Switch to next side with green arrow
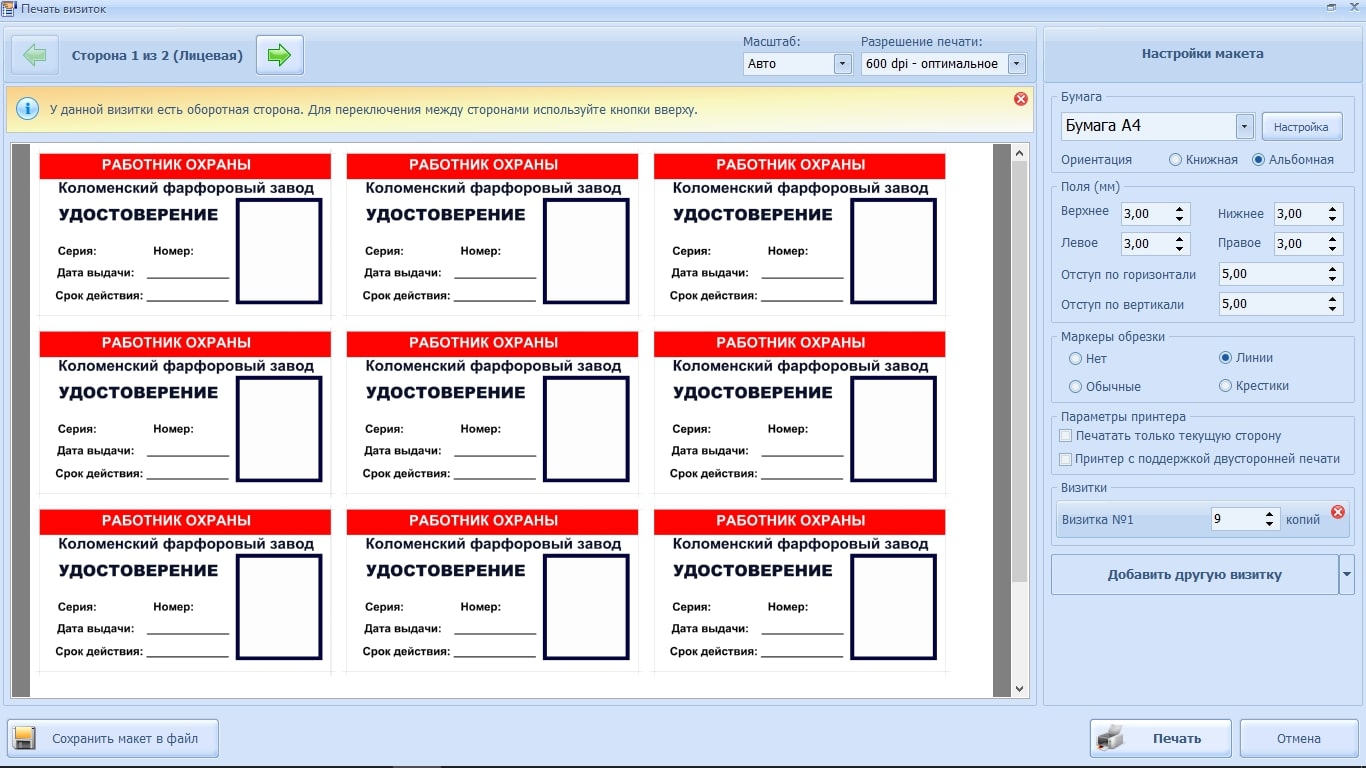Viewport: 1366px width, 768px height. click(280, 55)
